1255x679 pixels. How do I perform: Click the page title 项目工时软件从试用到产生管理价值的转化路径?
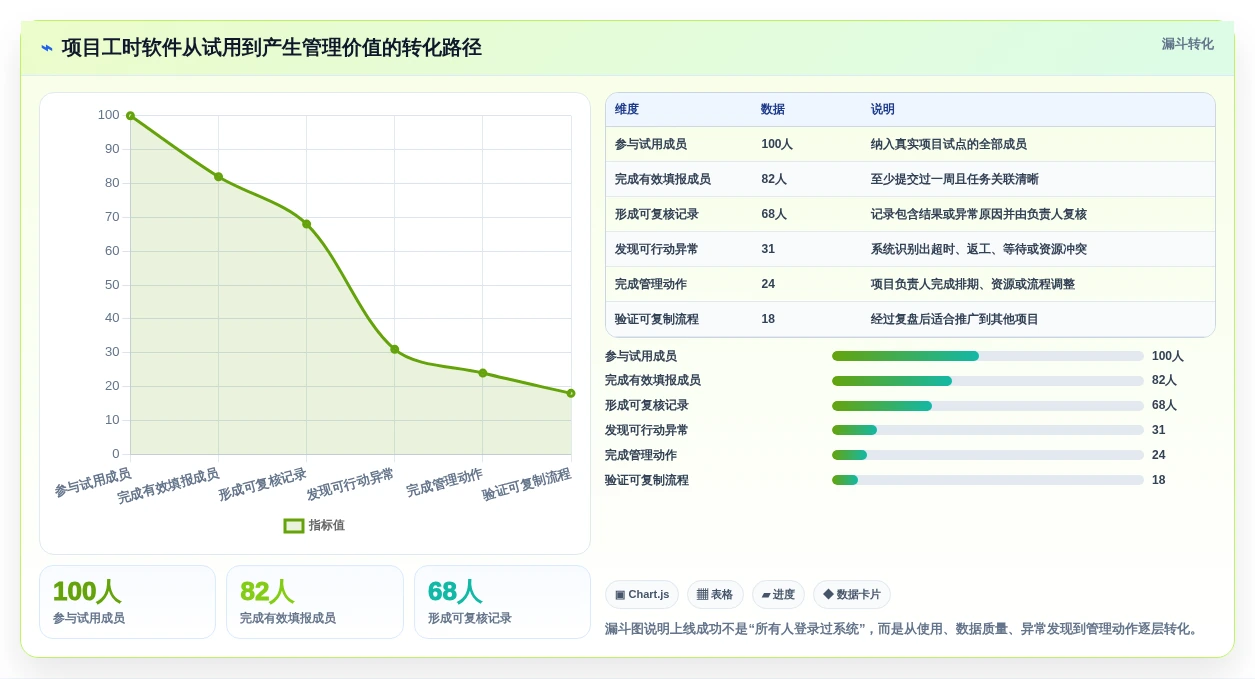tap(271, 48)
